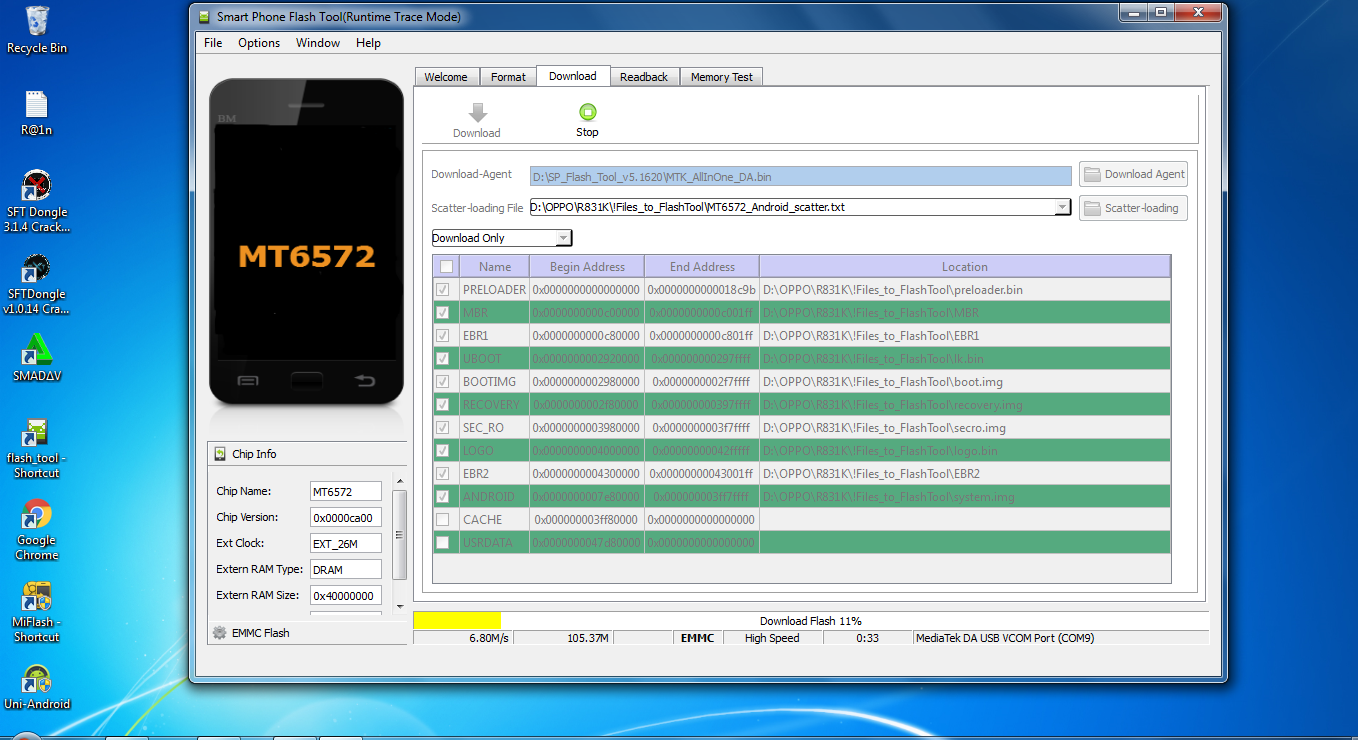Expand the Scatter-loading File path dropdown
The height and width of the screenshot is (740, 1358).
(x=1062, y=208)
